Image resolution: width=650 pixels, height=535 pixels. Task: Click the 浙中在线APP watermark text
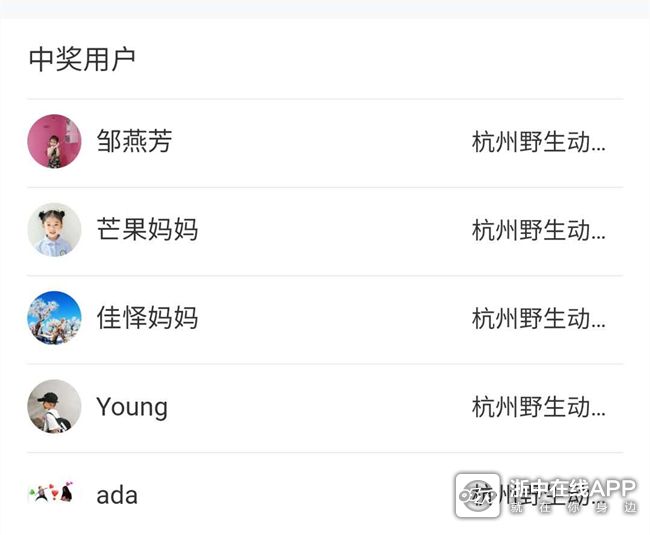click(572, 489)
